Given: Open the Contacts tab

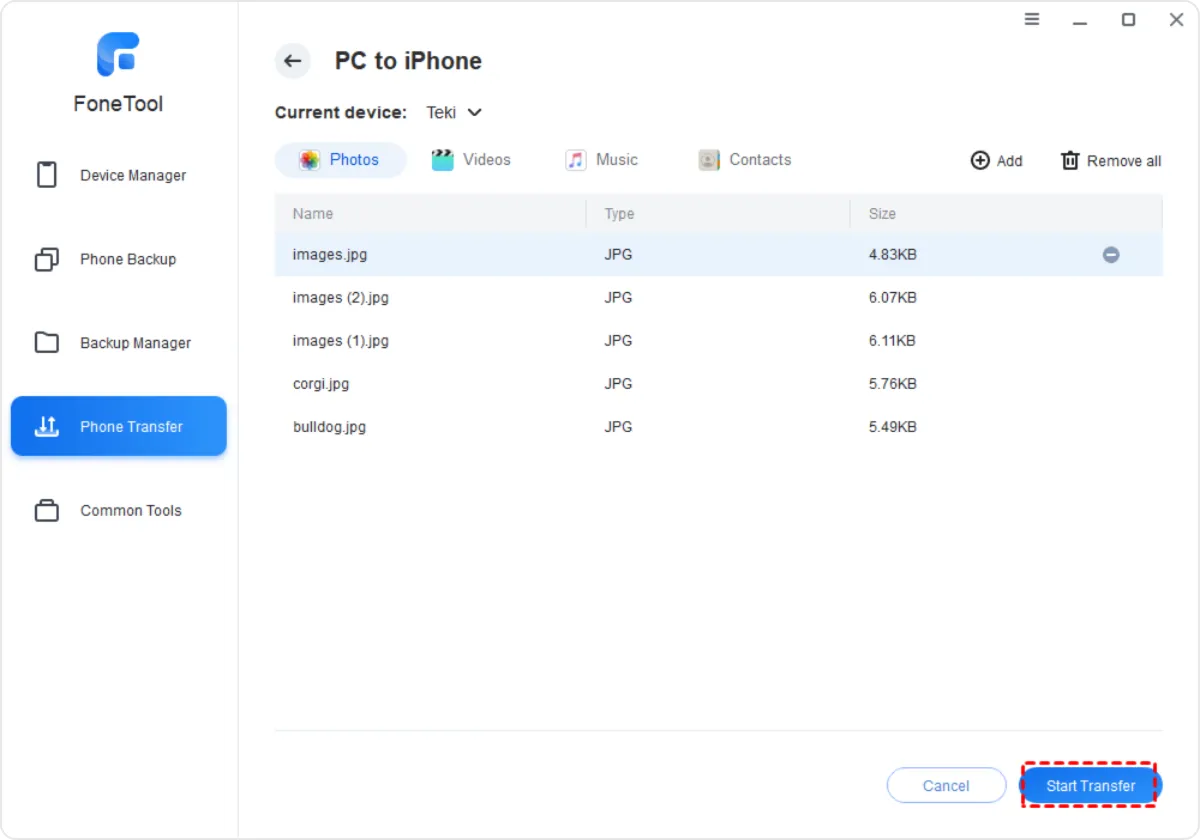Looking at the screenshot, I should (x=745, y=160).
